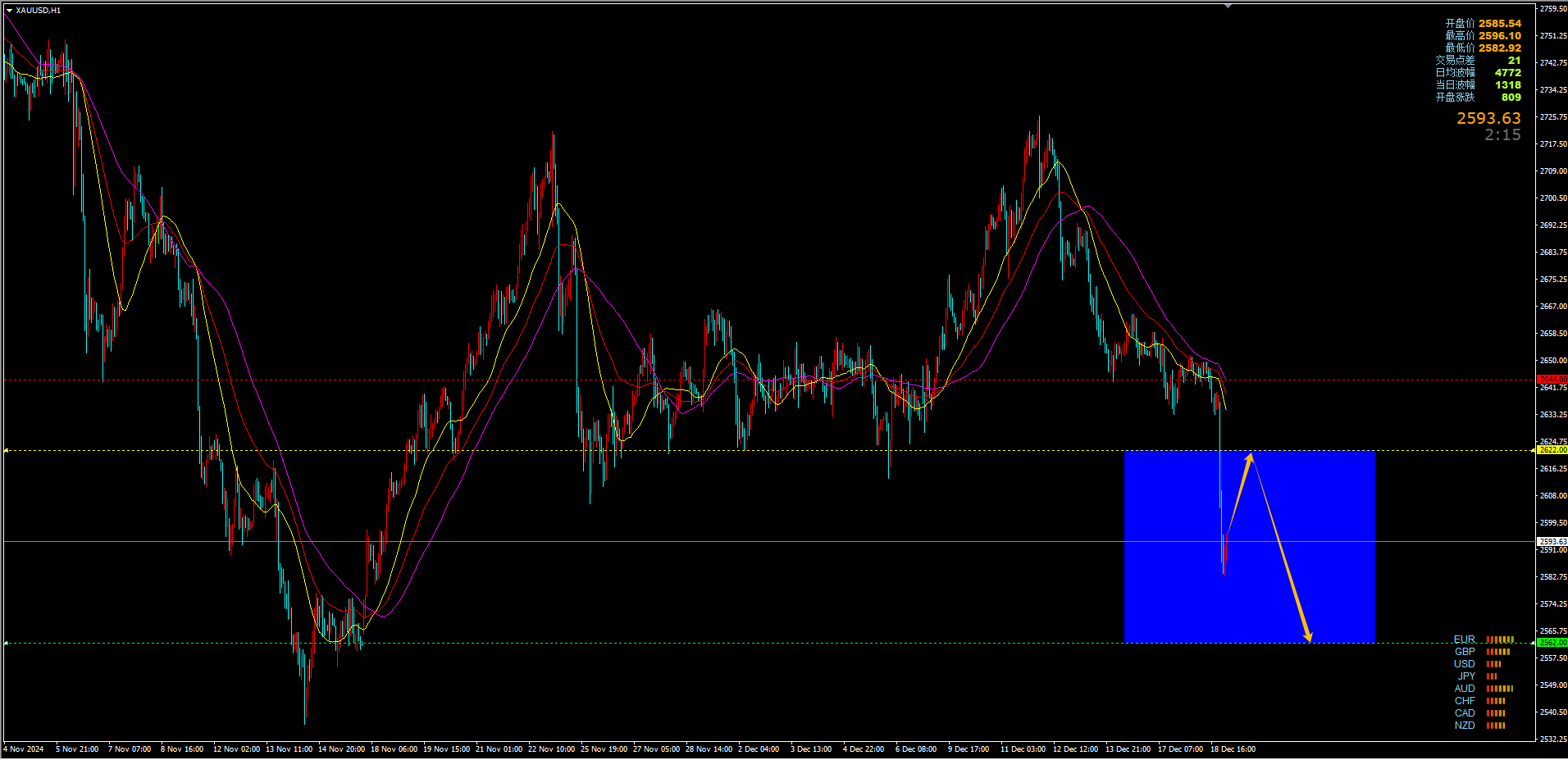Click the 开盘价 value 2585.54
Viewport: 1568px width, 760px height.
click(1500, 24)
